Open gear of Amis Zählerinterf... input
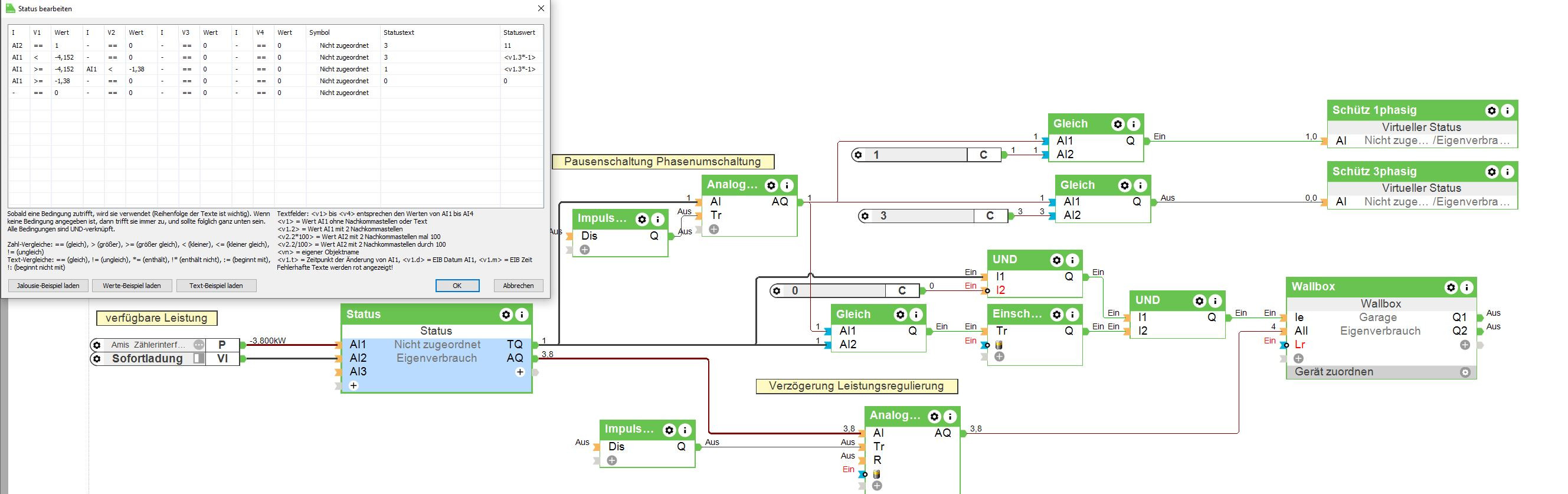Viewport: 1568px width, 494px height. pos(96,345)
